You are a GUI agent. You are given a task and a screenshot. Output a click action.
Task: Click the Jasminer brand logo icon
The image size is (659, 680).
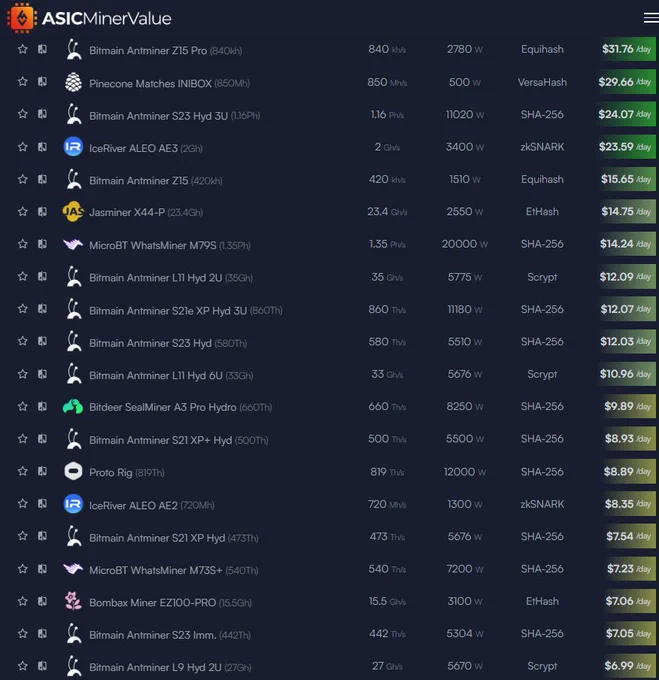click(x=73, y=212)
